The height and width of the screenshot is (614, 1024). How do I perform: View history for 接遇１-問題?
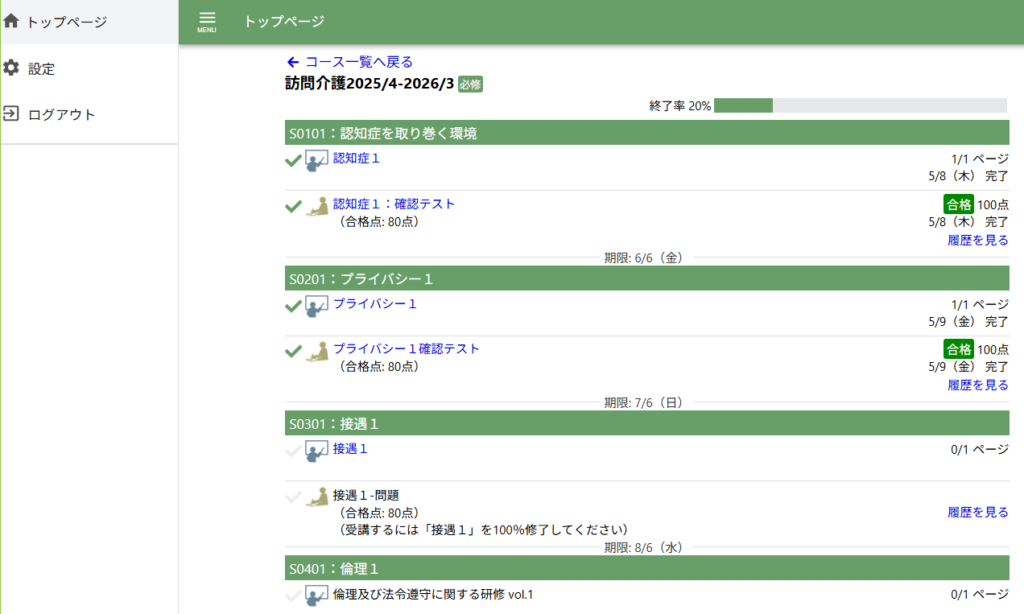point(978,512)
